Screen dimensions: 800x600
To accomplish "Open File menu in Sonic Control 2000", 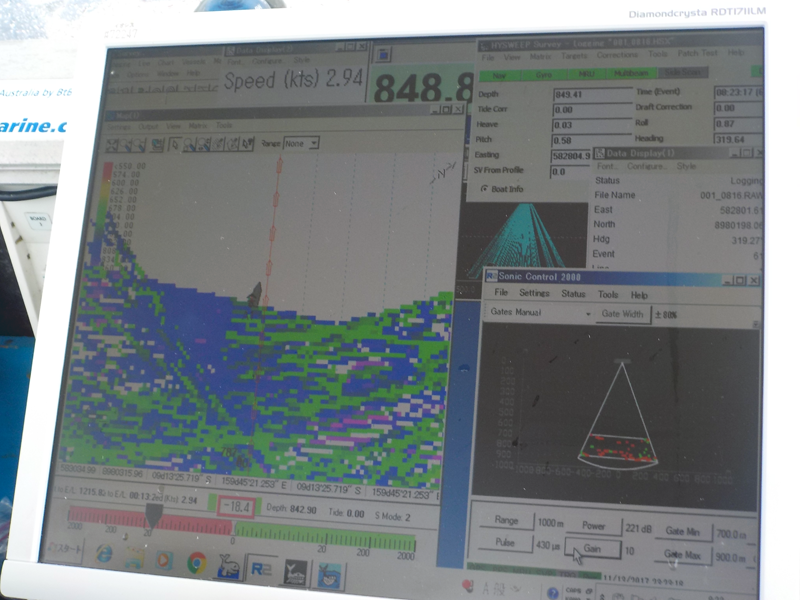I will (x=501, y=292).
